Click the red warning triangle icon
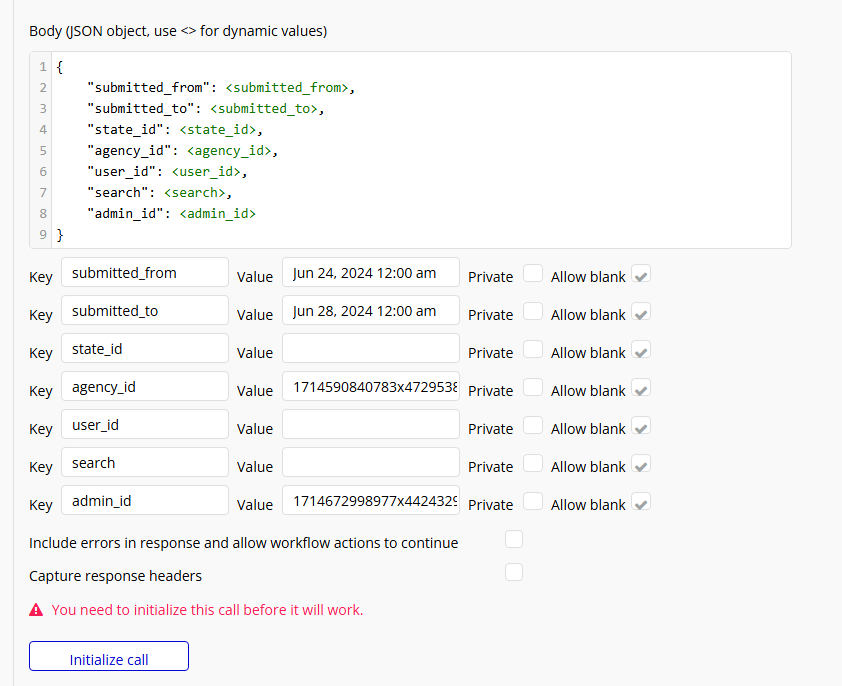The image size is (842, 686). tap(36, 610)
